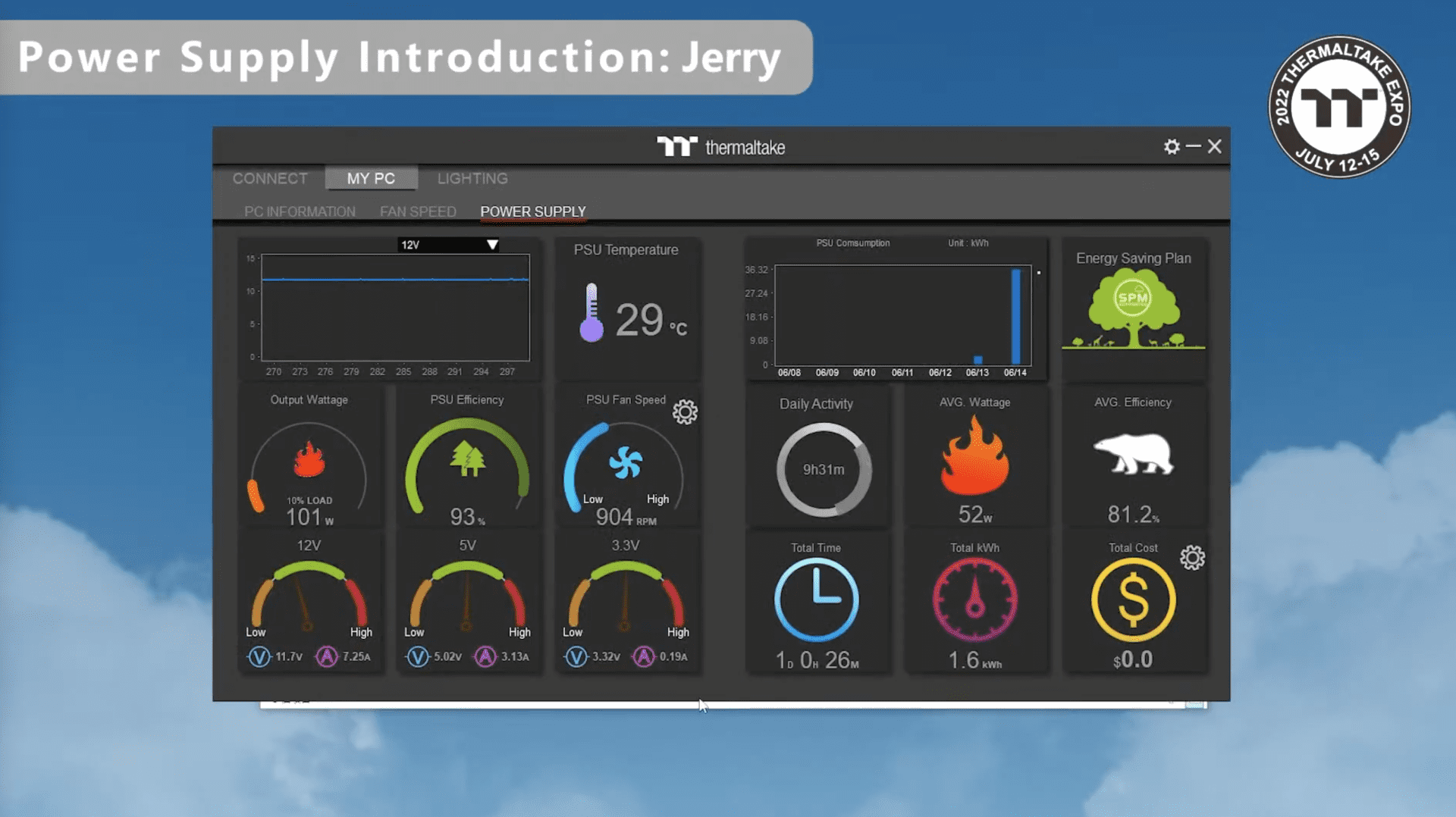Click the 11.7V reading on 12V rail
This screenshot has height=817, width=1456.
point(289,656)
